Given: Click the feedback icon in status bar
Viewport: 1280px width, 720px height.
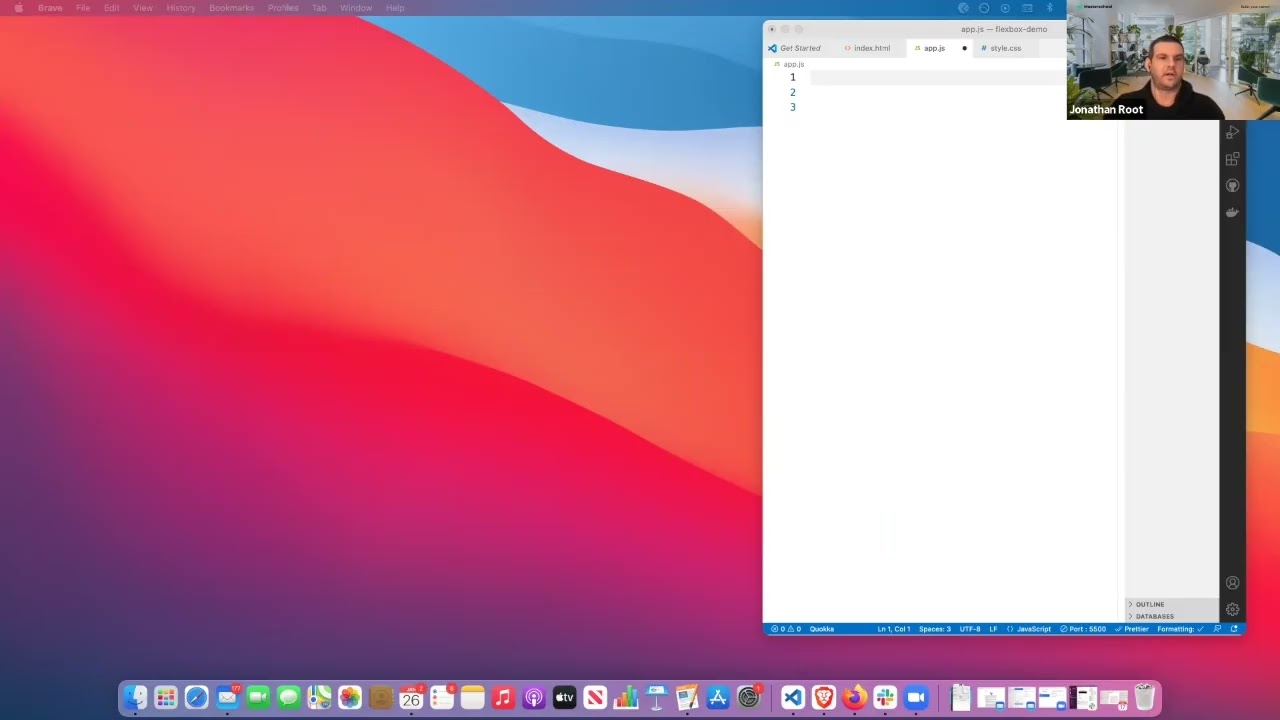Looking at the screenshot, I should 1217,629.
